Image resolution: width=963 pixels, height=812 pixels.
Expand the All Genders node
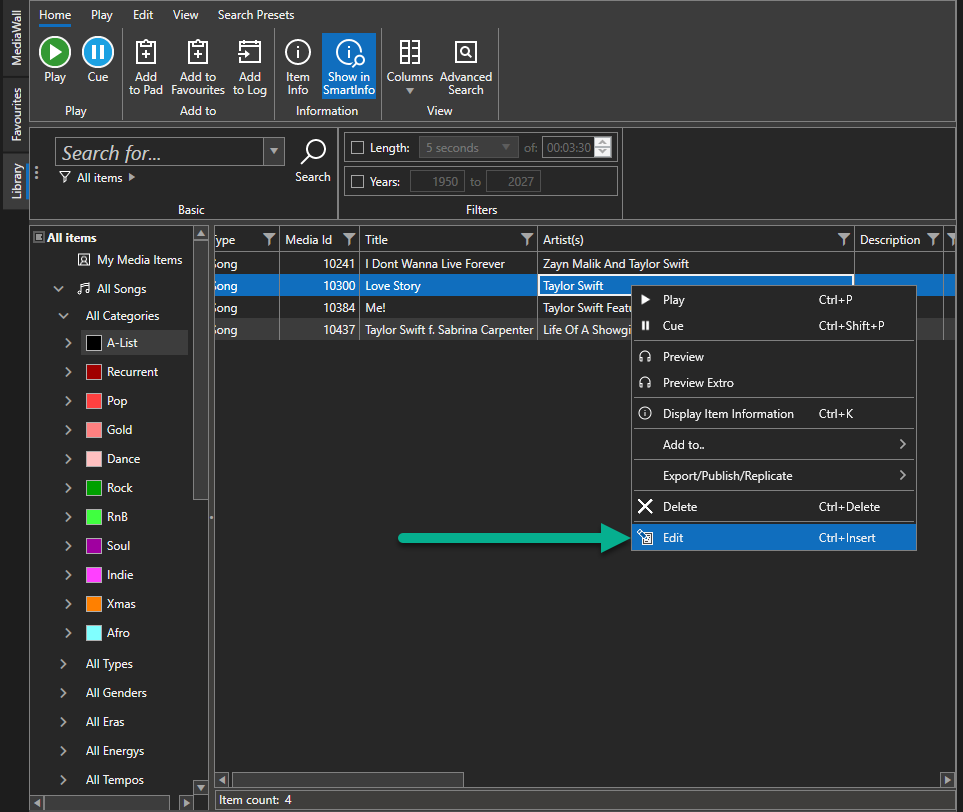pos(63,692)
